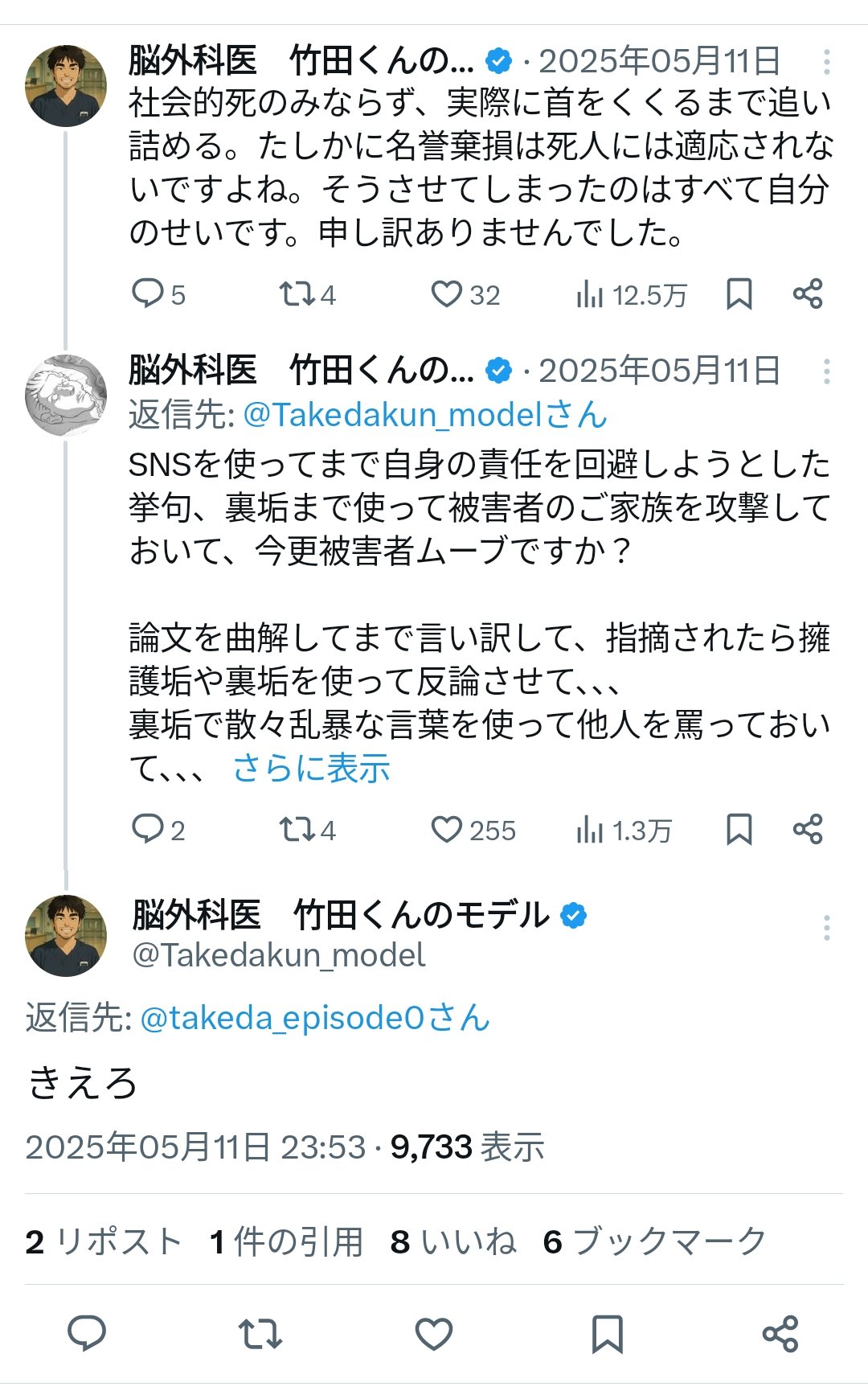Share the きえろ tweet via bottom share icon

pyautogui.click(x=780, y=1333)
